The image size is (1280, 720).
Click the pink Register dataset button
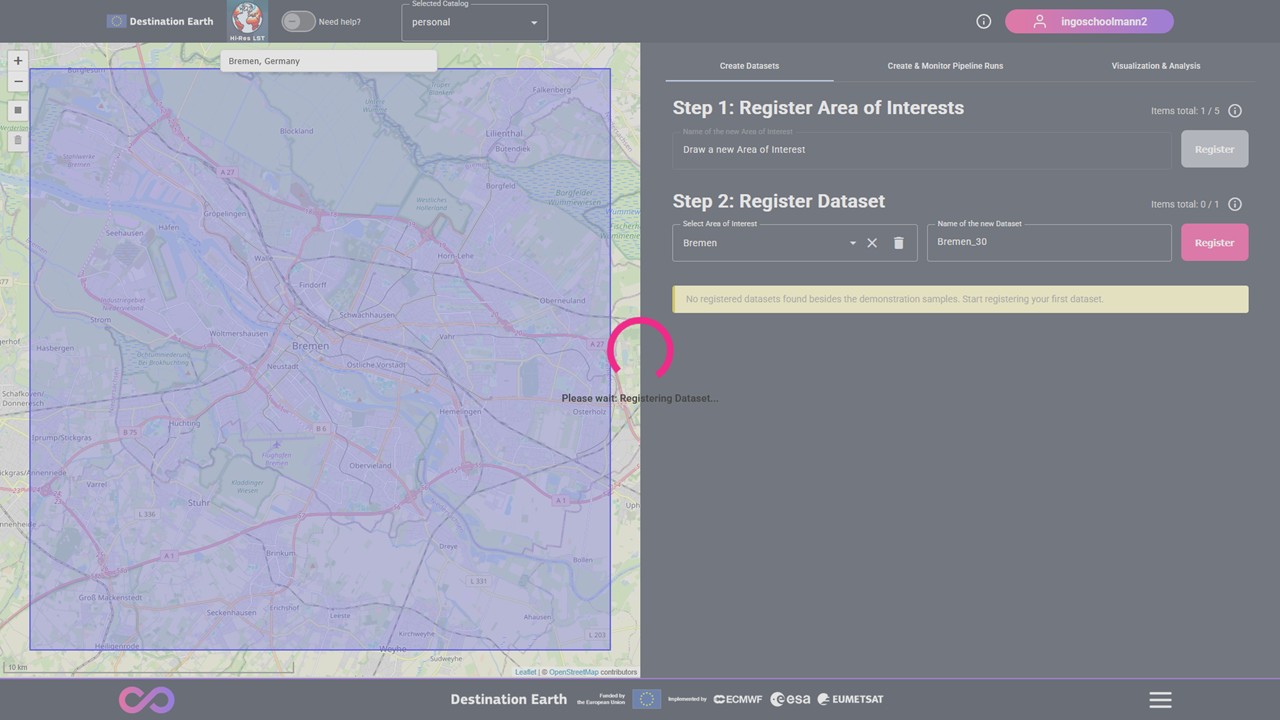(1214, 243)
